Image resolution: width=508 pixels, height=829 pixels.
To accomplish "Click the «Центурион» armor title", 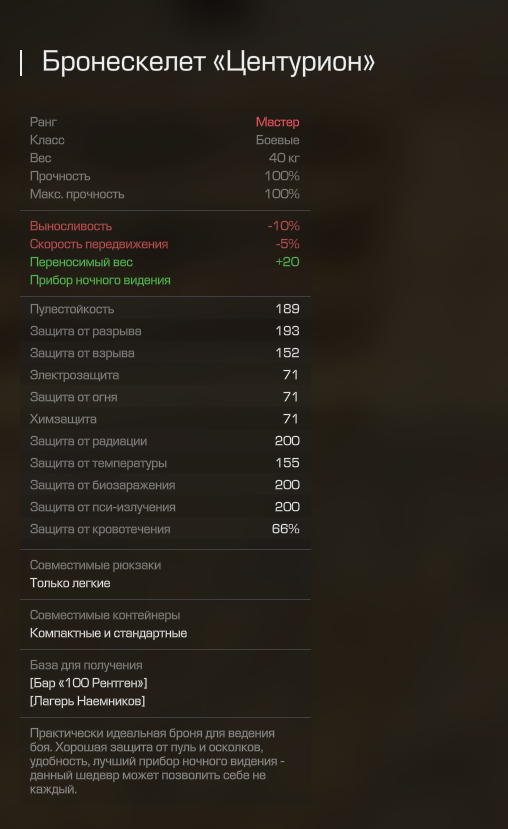I will pos(208,62).
